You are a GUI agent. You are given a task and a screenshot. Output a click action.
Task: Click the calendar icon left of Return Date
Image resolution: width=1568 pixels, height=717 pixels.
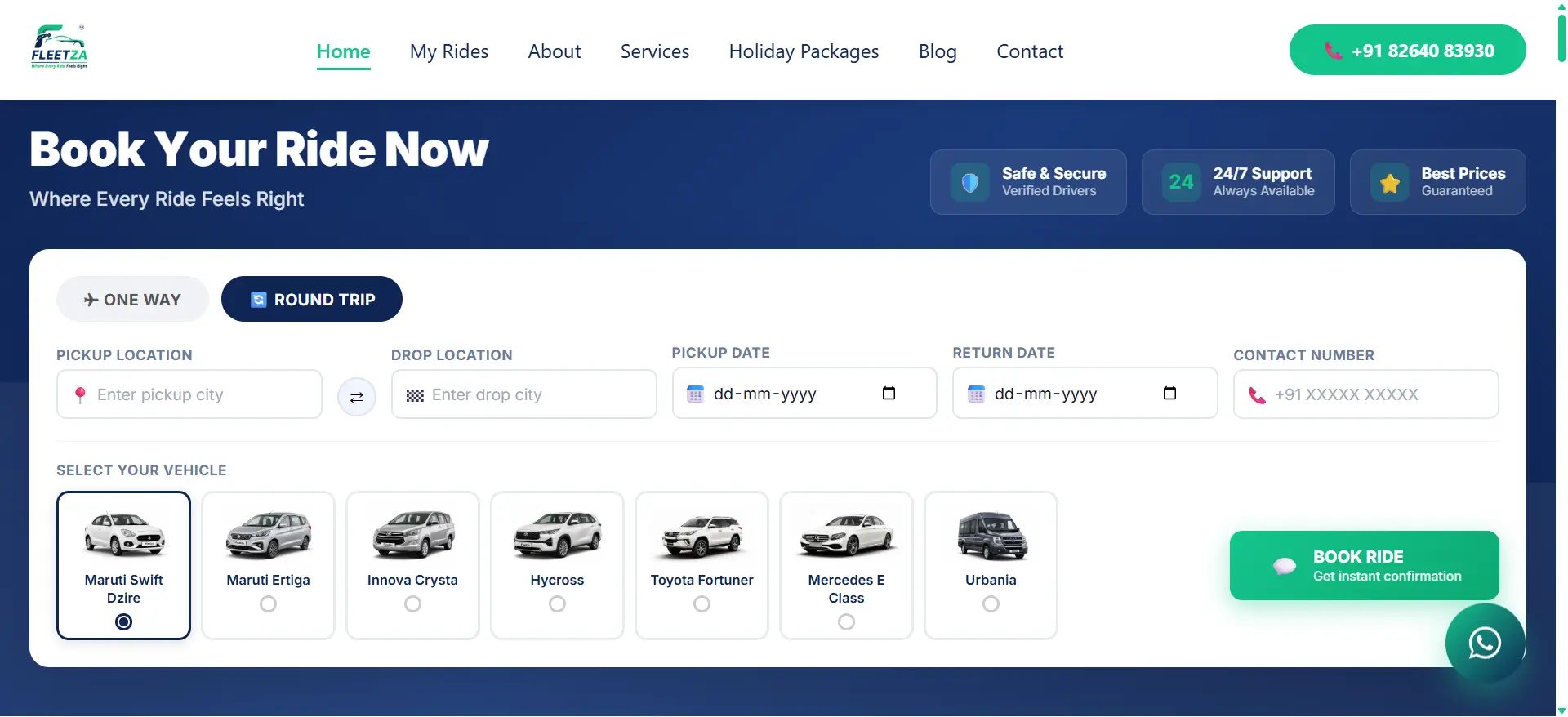point(976,394)
